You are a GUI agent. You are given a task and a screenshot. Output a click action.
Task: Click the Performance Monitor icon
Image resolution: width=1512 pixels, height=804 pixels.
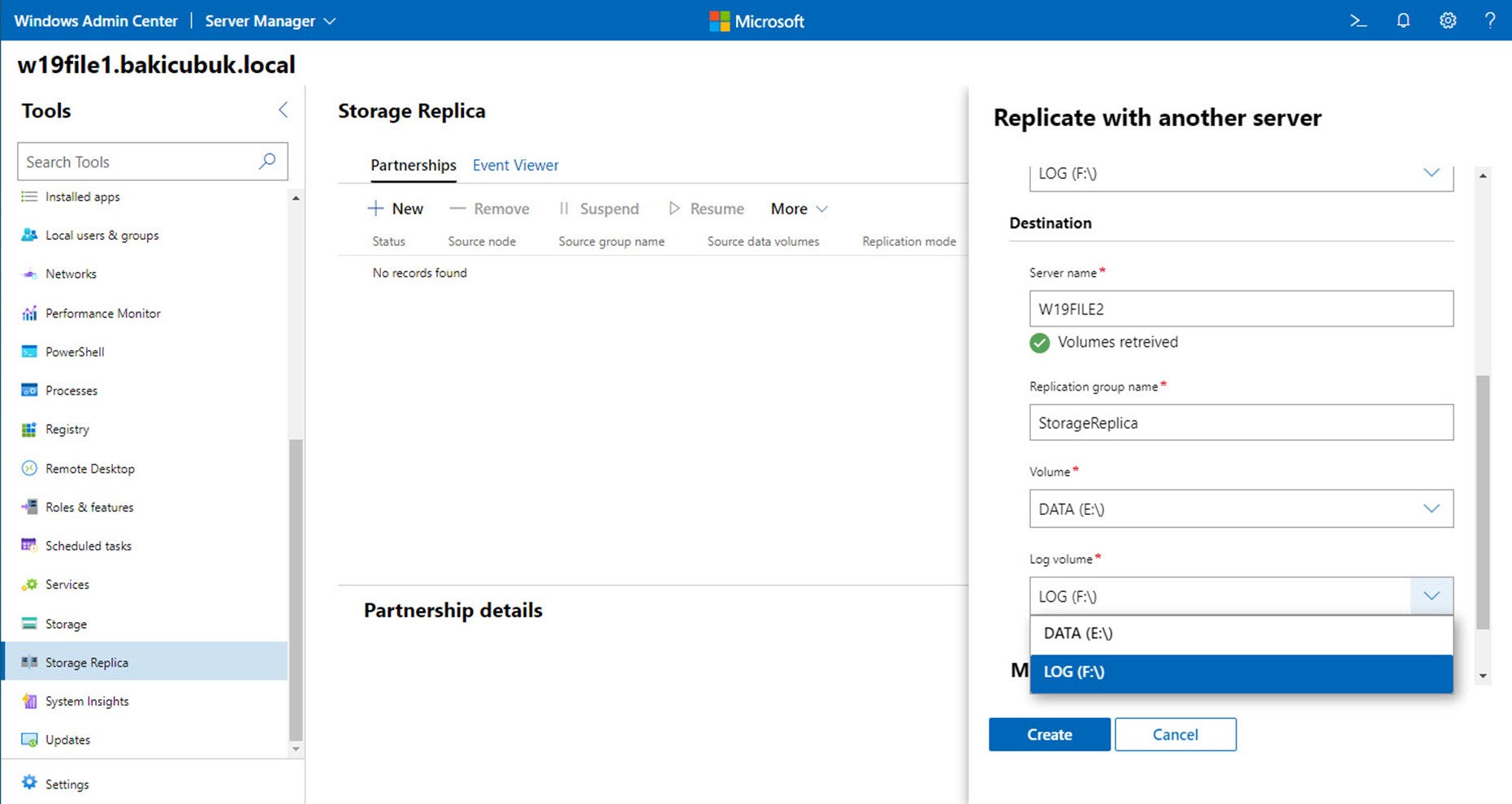[x=29, y=313]
